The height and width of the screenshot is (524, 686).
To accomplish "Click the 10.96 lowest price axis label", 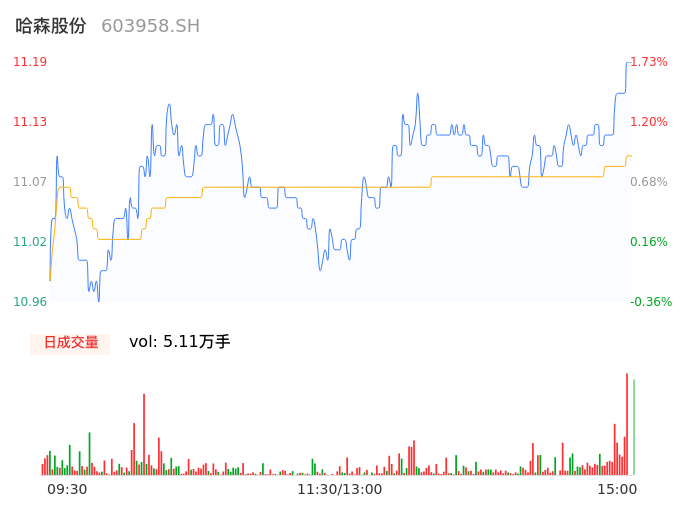I will [x=30, y=302].
